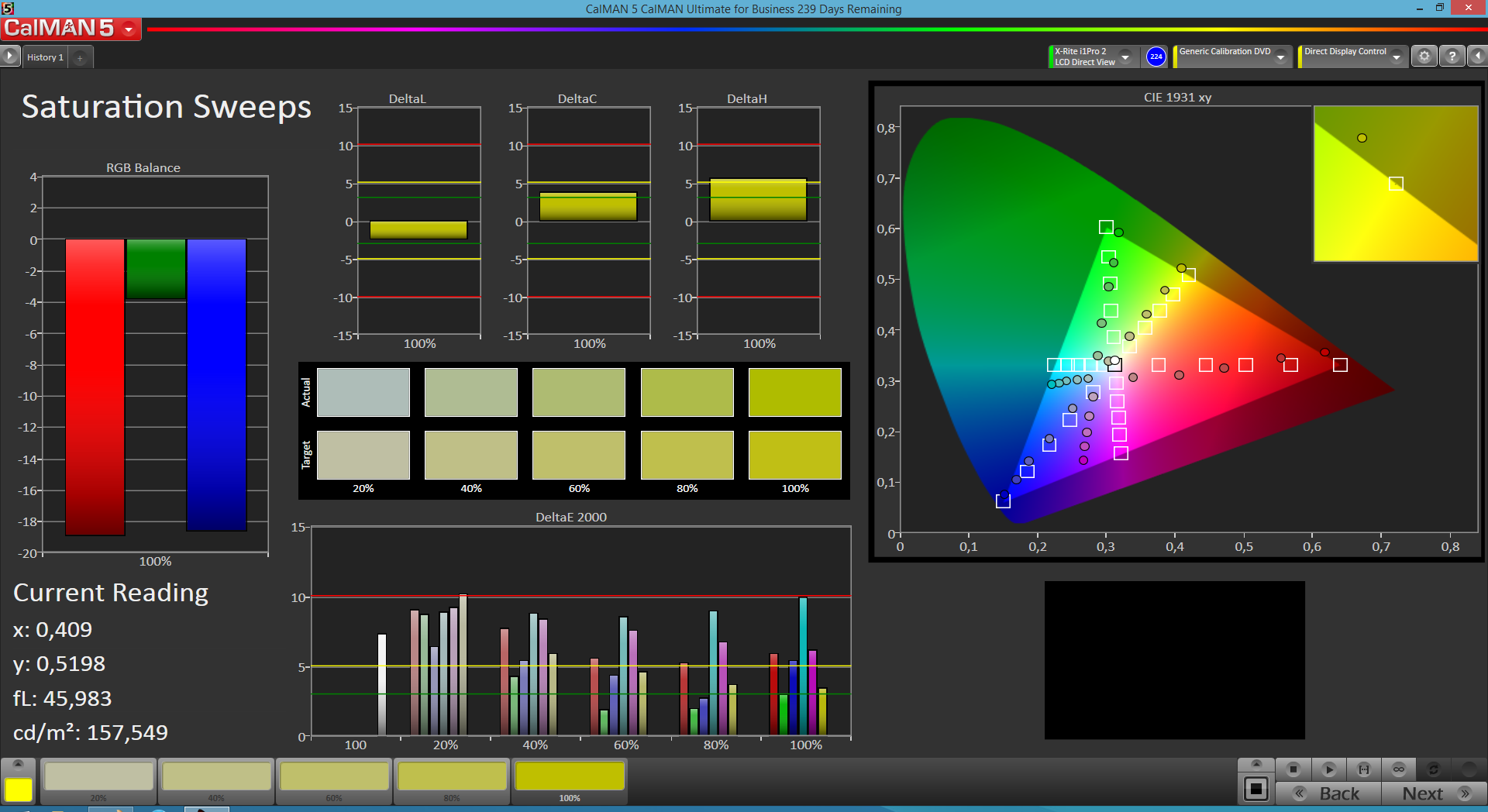Viewport: 1488px width, 812px height.
Task: Click the large pattern window square icon
Action: pyautogui.click(x=1255, y=790)
